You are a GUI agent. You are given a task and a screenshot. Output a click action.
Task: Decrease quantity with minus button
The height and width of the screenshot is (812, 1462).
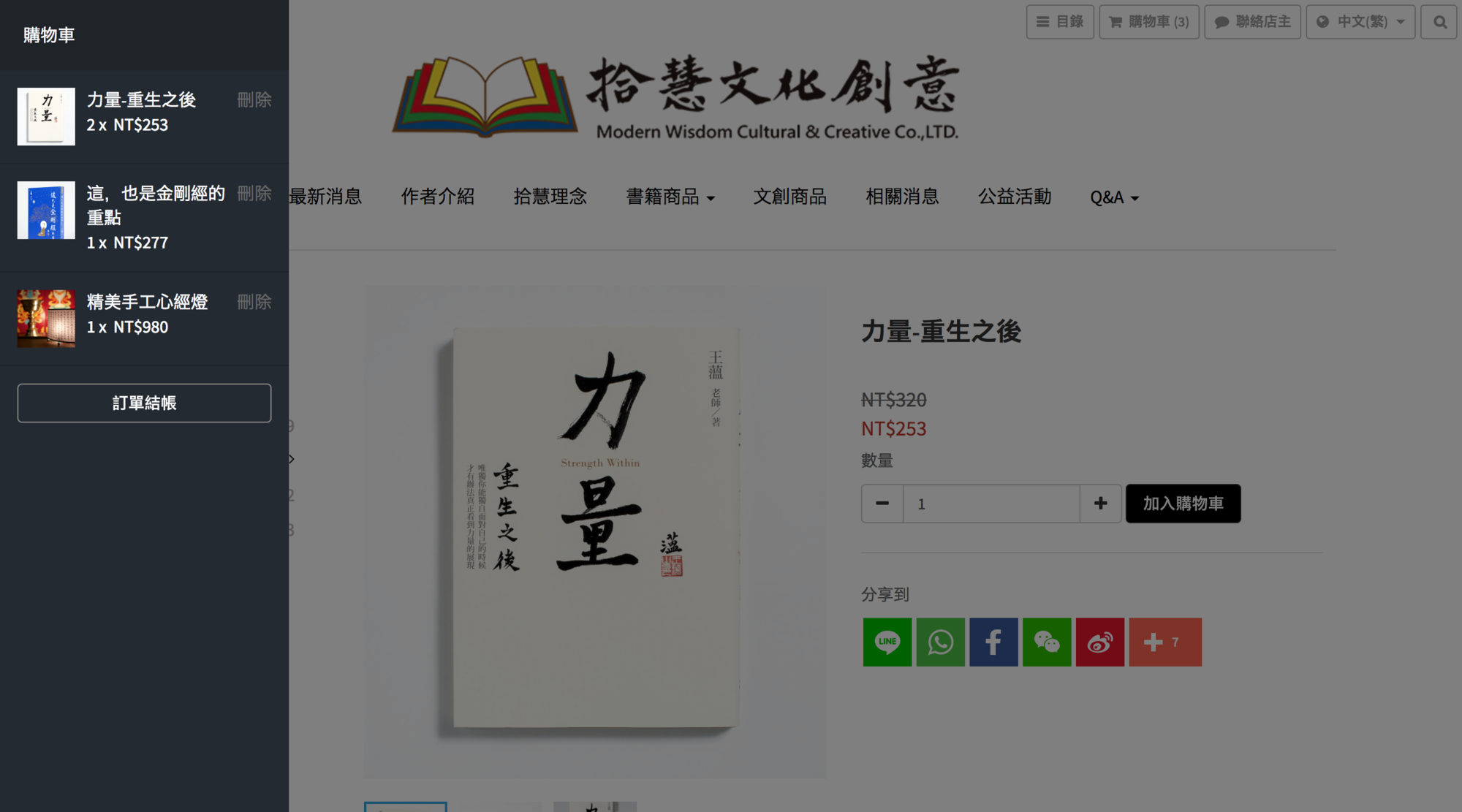coord(882,504)
